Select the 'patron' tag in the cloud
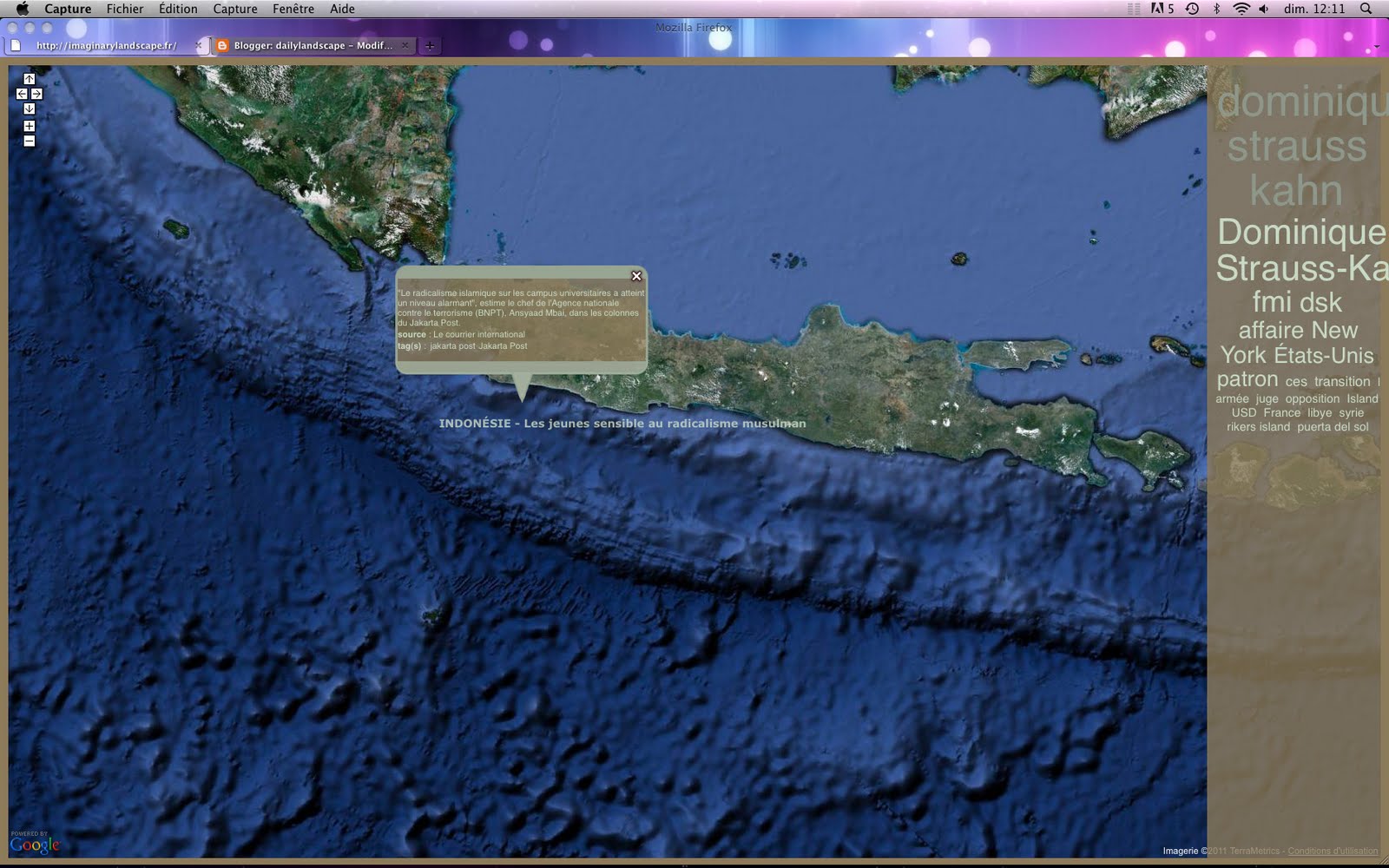Screen dimensions: 1389x868 click(1247, 379)
